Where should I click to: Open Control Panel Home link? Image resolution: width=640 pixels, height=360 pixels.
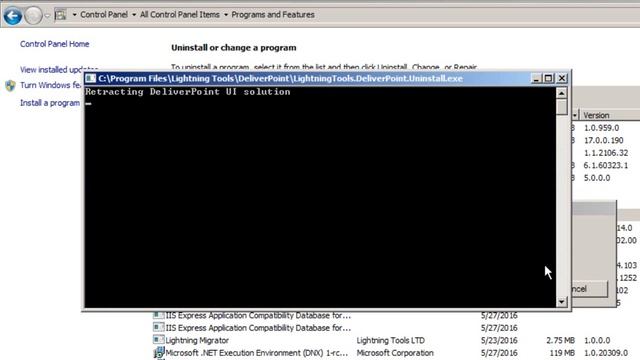click(x=55, y=44)
